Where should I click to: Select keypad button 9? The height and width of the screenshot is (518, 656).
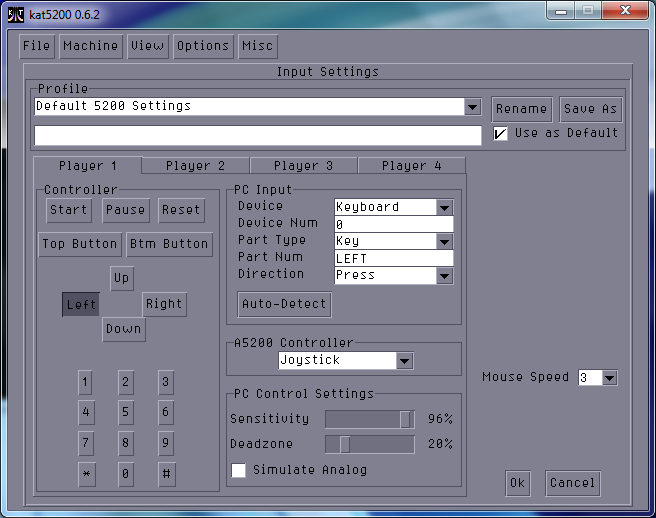(x=166, y=443)
